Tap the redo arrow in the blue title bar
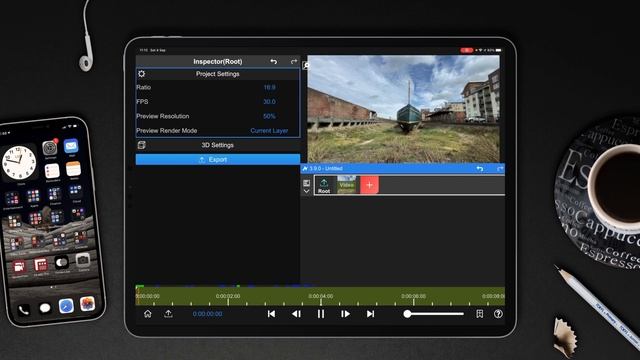This screenshot has width=640, height=360. coord(500,169)
